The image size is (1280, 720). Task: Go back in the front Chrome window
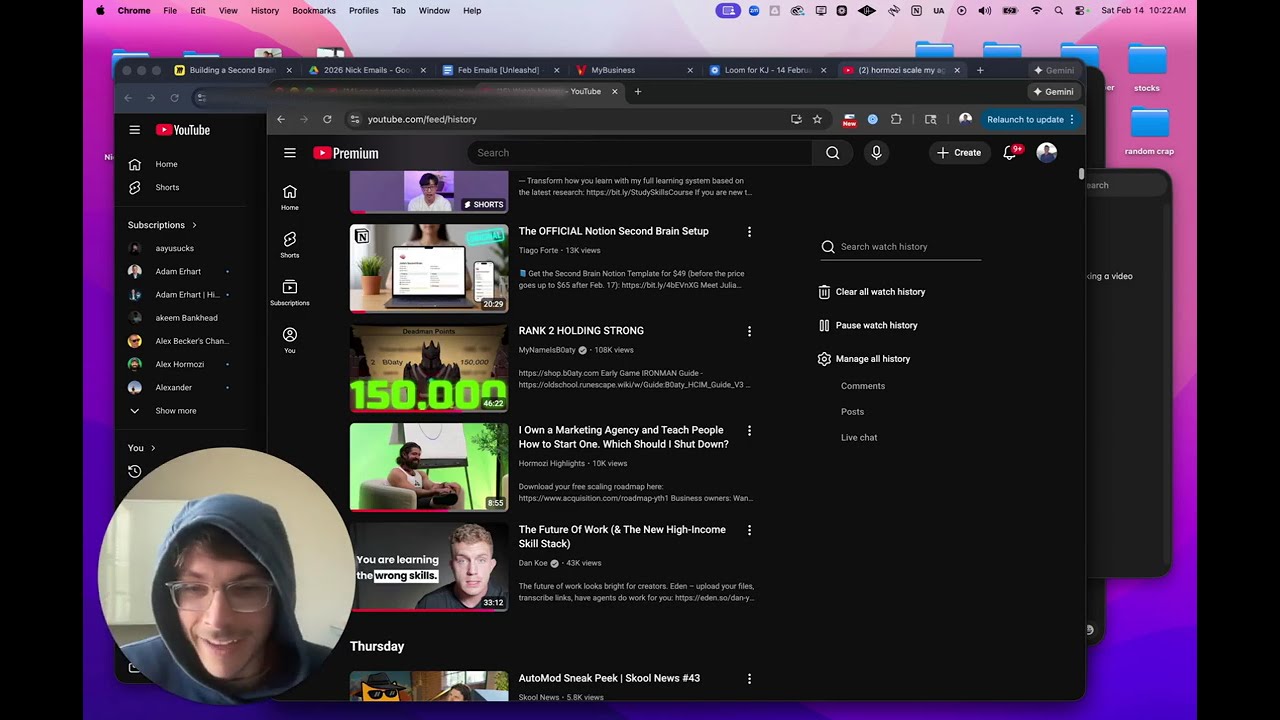[x=281, y=119]
